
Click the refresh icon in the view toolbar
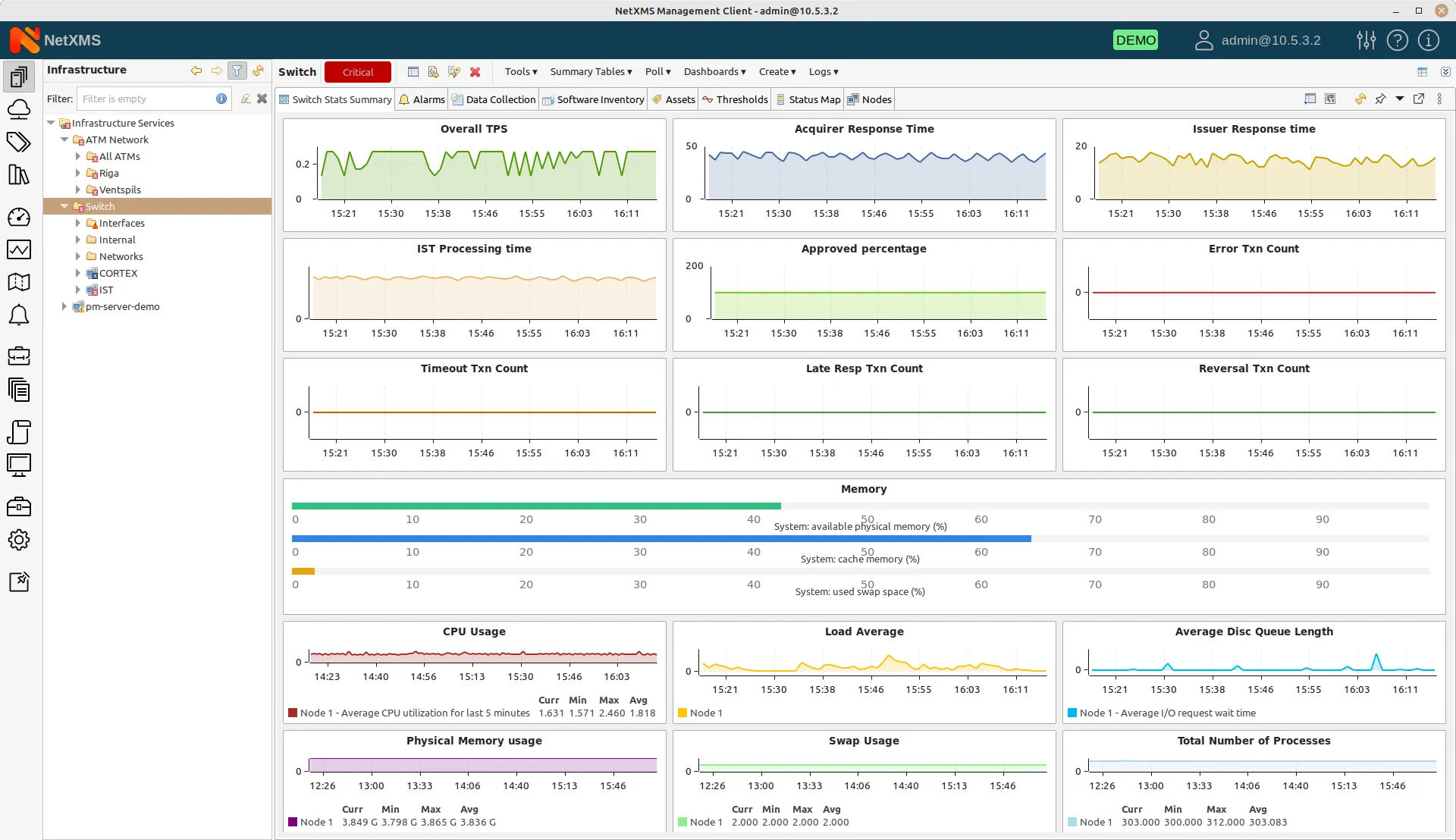point(1360,99)
